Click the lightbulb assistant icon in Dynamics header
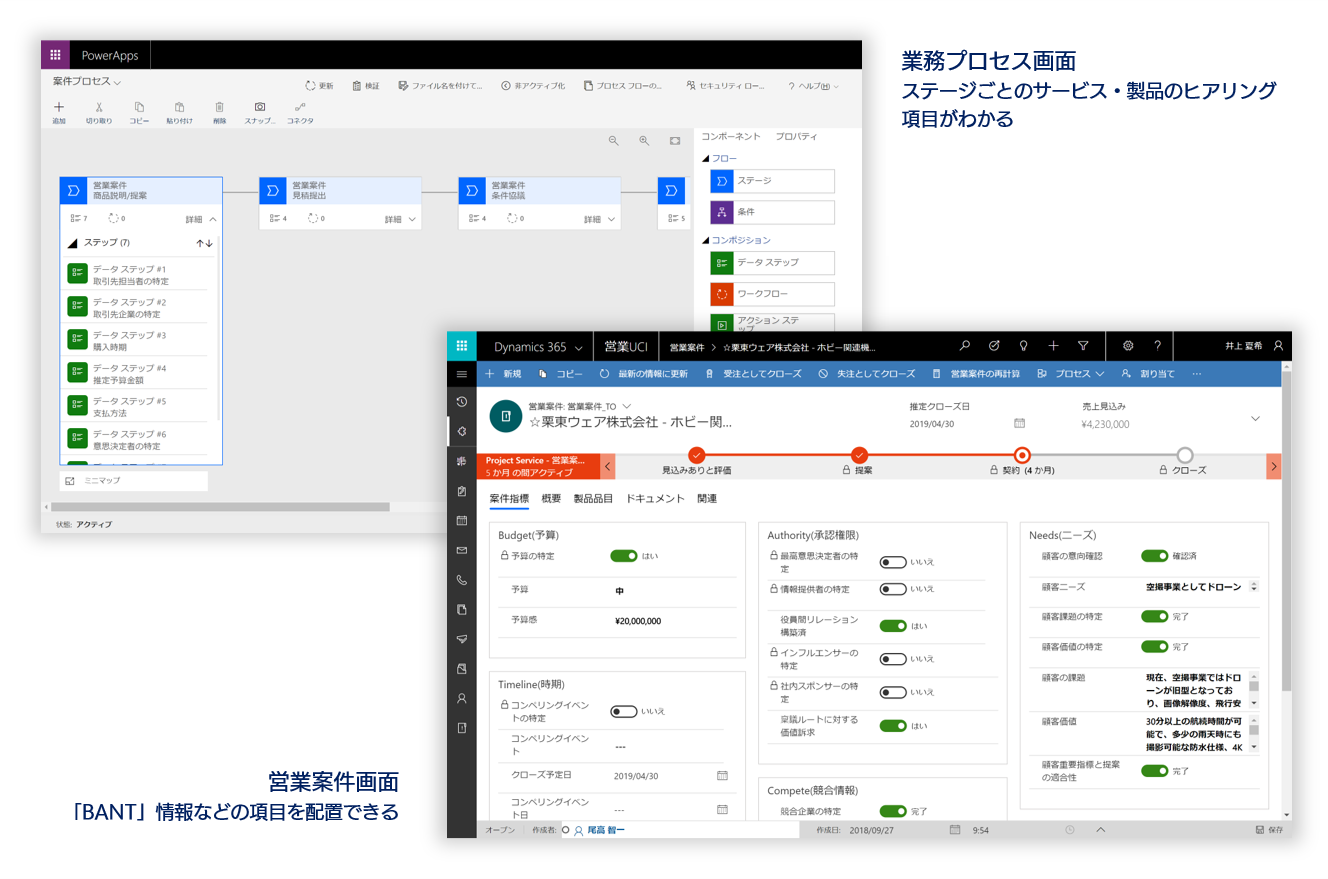 coord(1024,346)
